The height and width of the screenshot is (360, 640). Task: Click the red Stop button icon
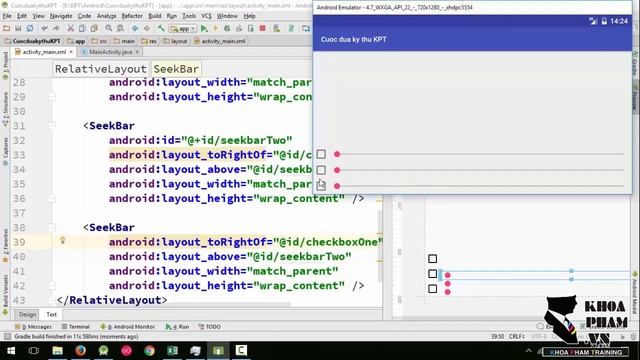[262, 28]
